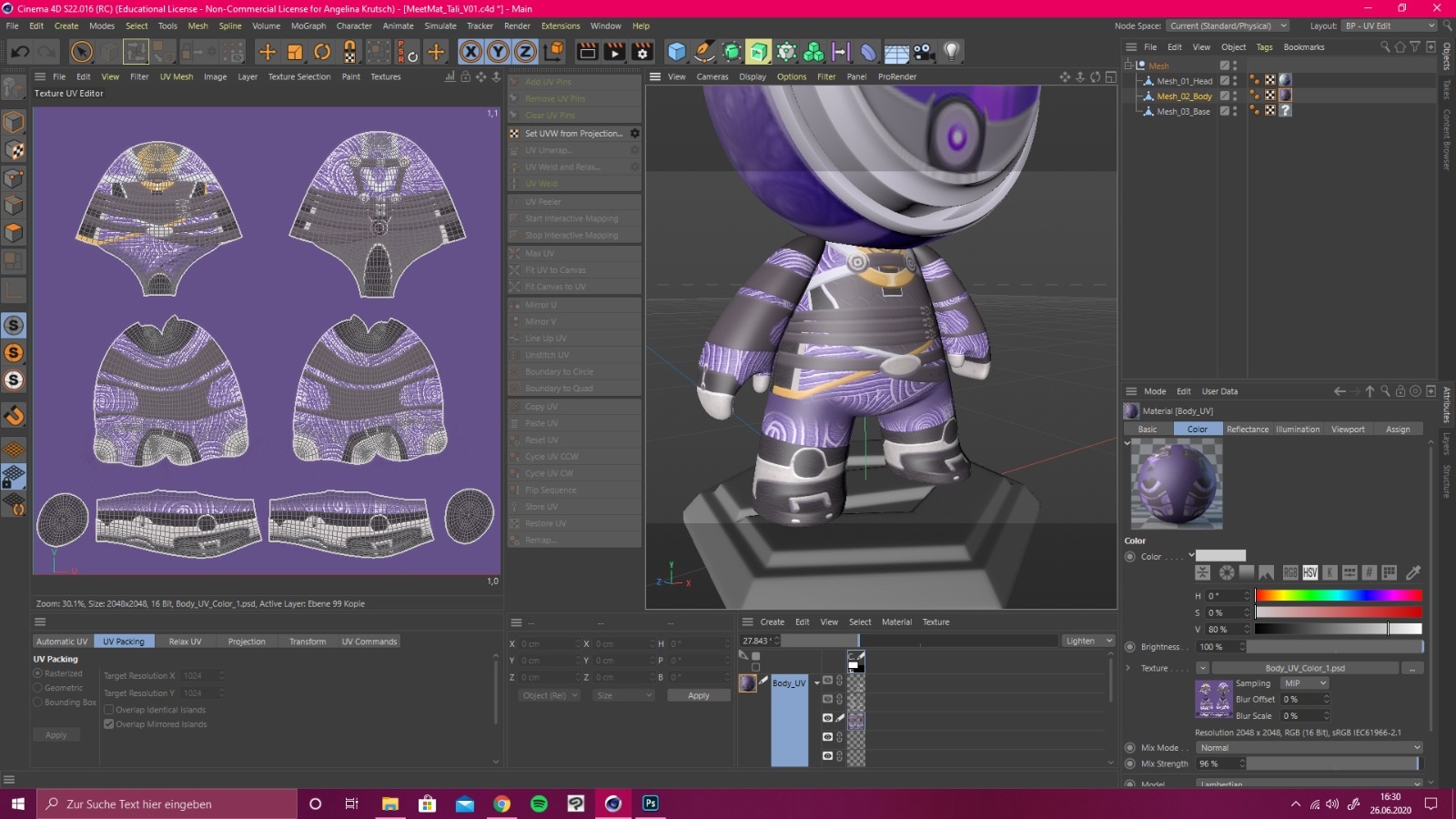This screenshot has width=1456, height=819.
Task: Toggle the X axis lock icon
Action: point(470,52)
